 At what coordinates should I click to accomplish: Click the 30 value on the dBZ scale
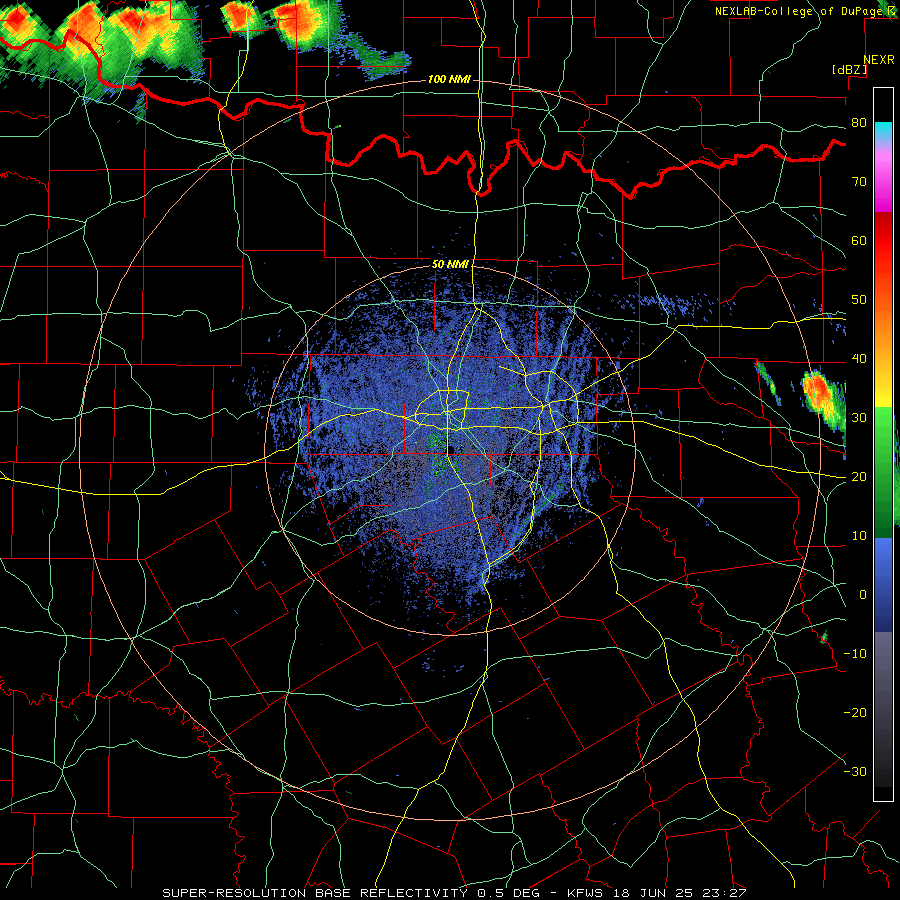[x=859, y=418]
